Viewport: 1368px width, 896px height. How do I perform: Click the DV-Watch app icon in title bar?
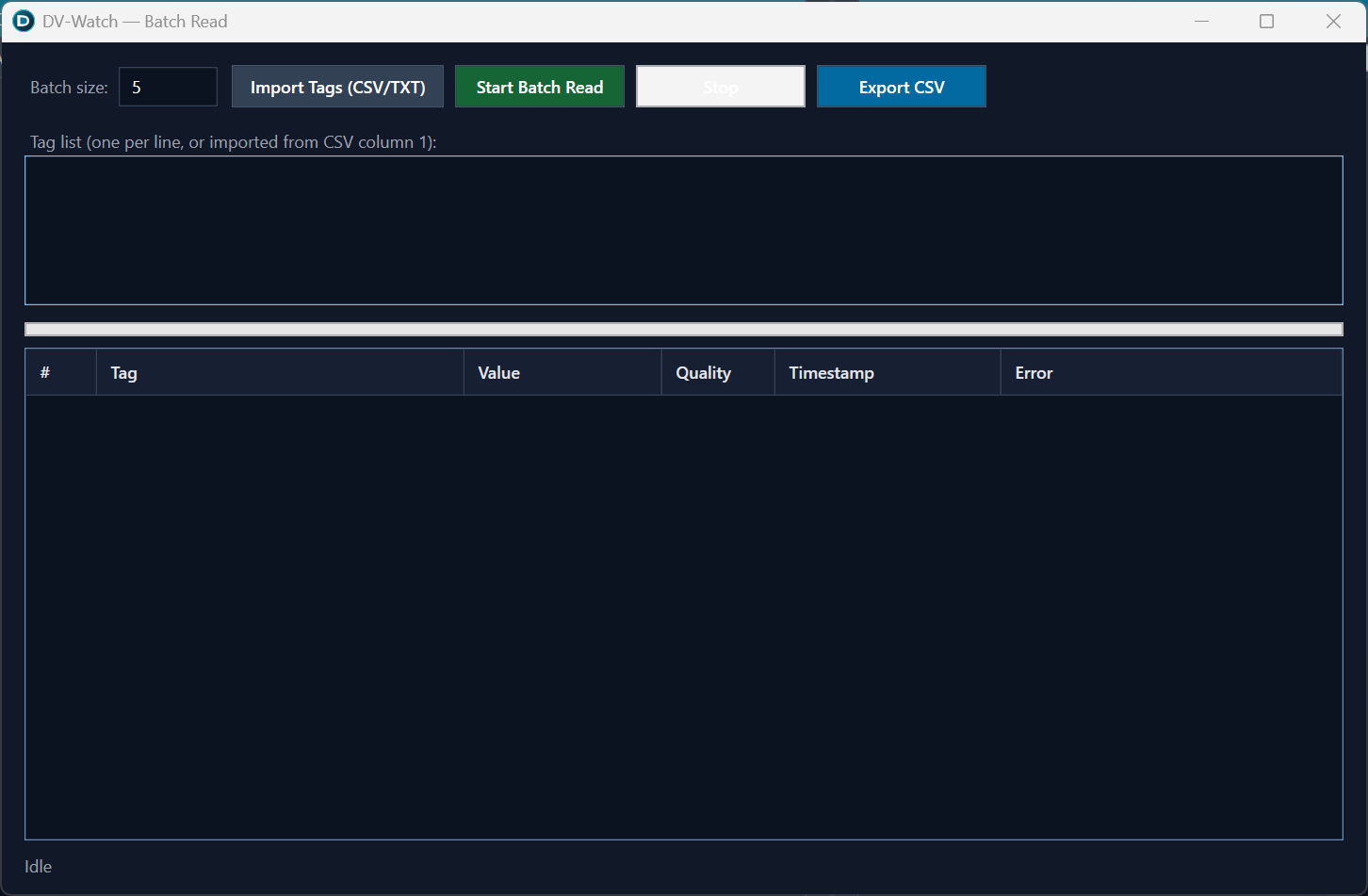[23, 21]
